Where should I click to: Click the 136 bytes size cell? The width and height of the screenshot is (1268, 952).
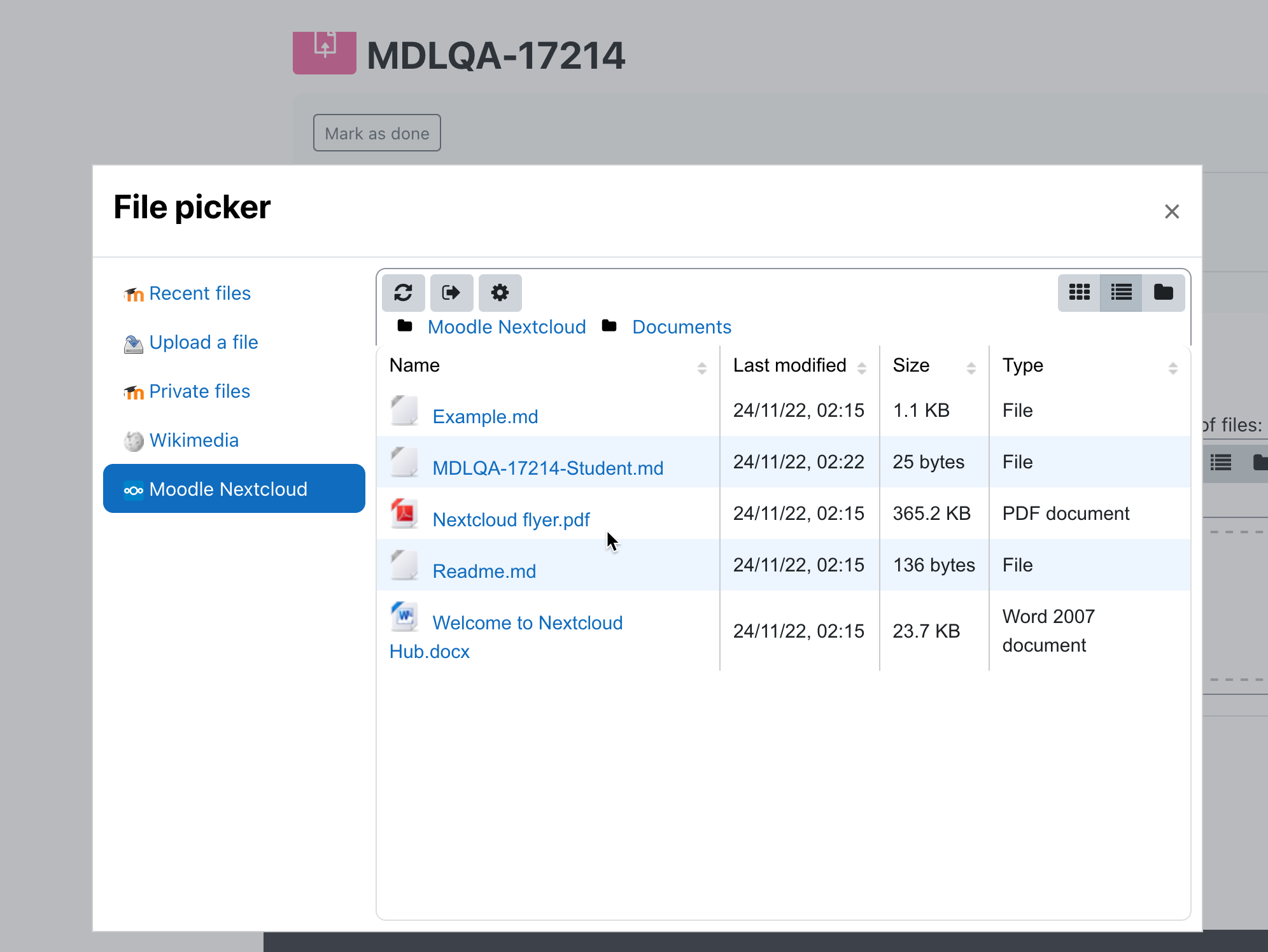click(x=934, y=565)
